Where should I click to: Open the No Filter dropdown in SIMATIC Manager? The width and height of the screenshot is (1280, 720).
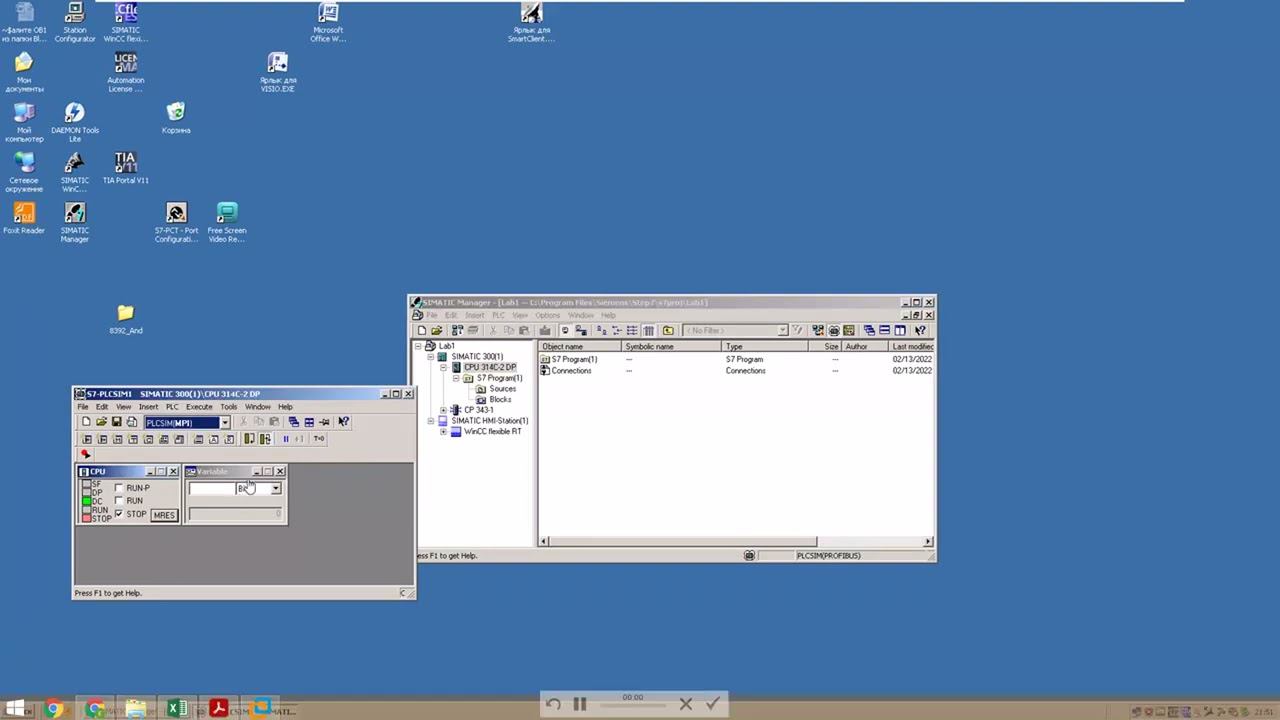coord(782,331)
